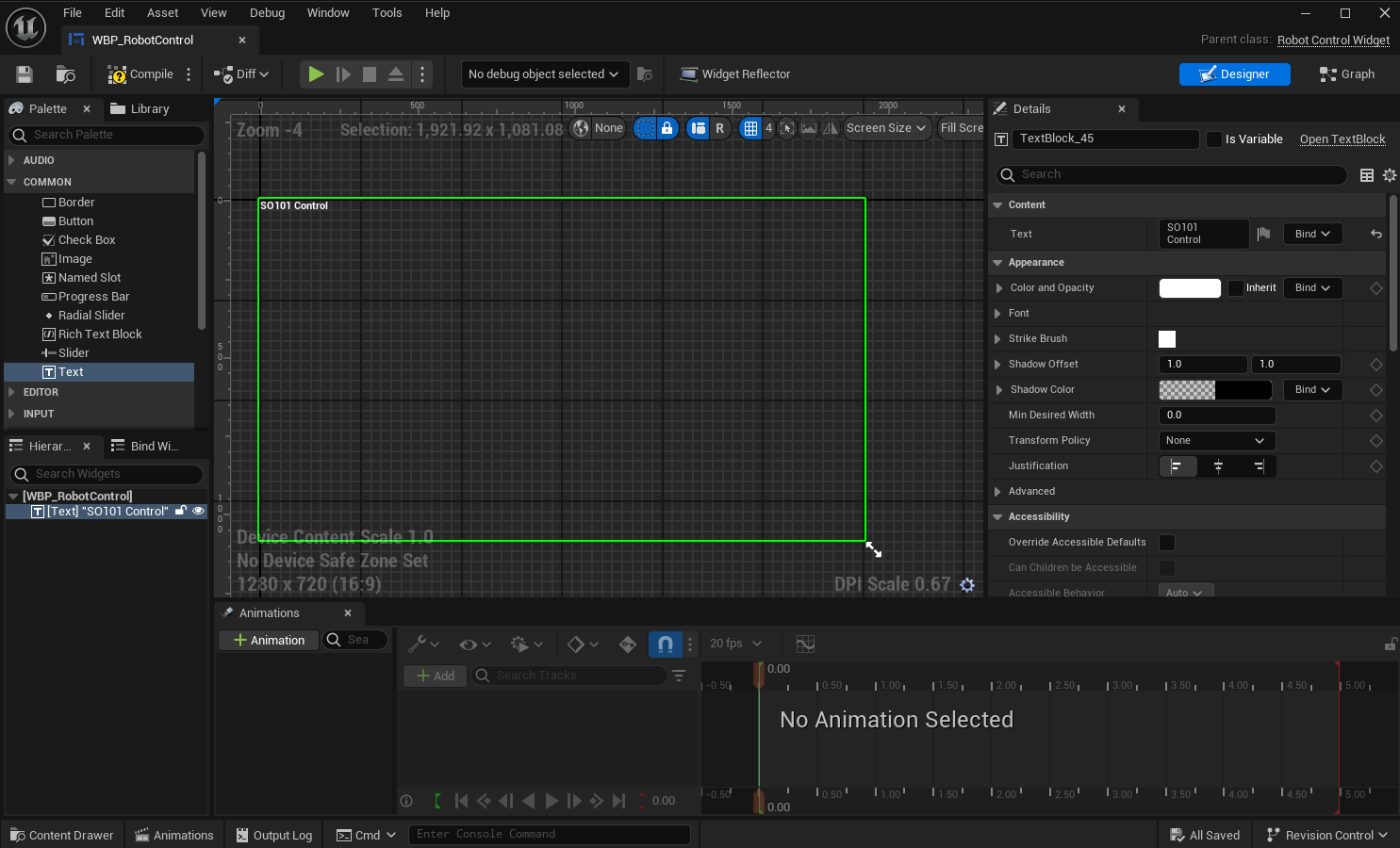This screenshot has width=1400, height=848.
Task: Collapse the Appearance section
Action: 997,263
